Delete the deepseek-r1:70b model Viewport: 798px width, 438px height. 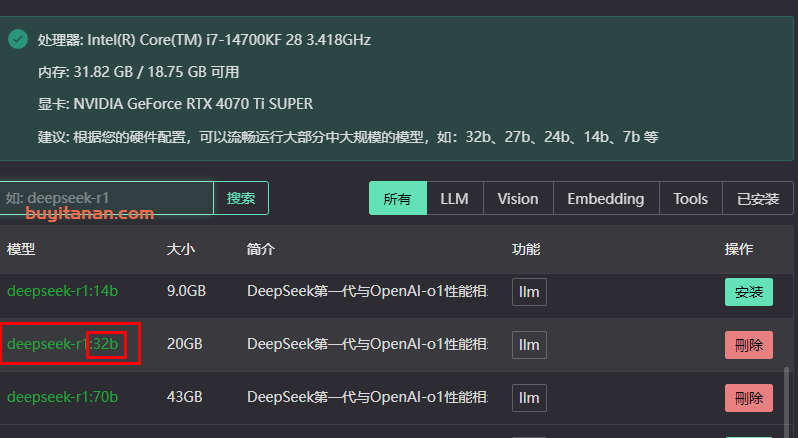click(x=749, y=398)
